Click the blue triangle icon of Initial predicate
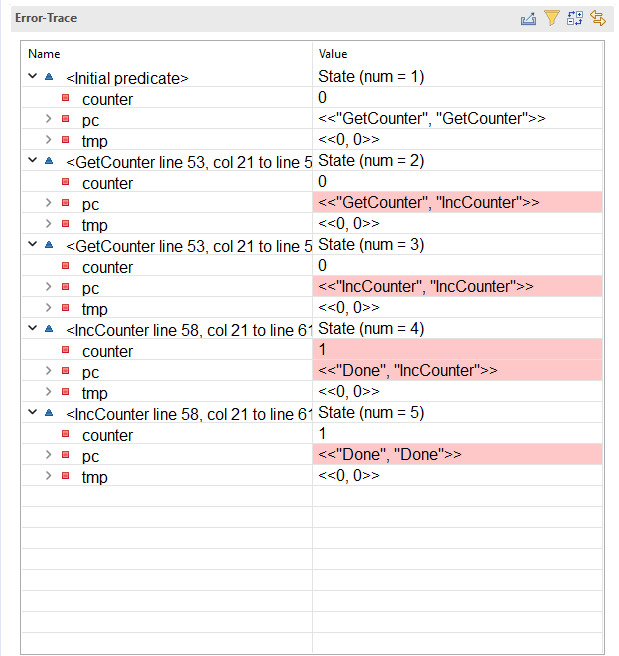 (49, 77)
